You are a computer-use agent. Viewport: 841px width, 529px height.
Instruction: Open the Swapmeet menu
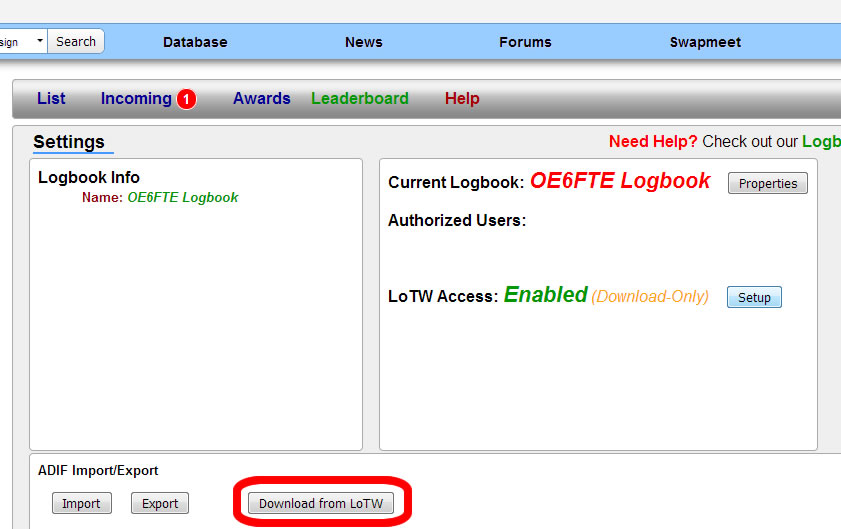point(705,42)
